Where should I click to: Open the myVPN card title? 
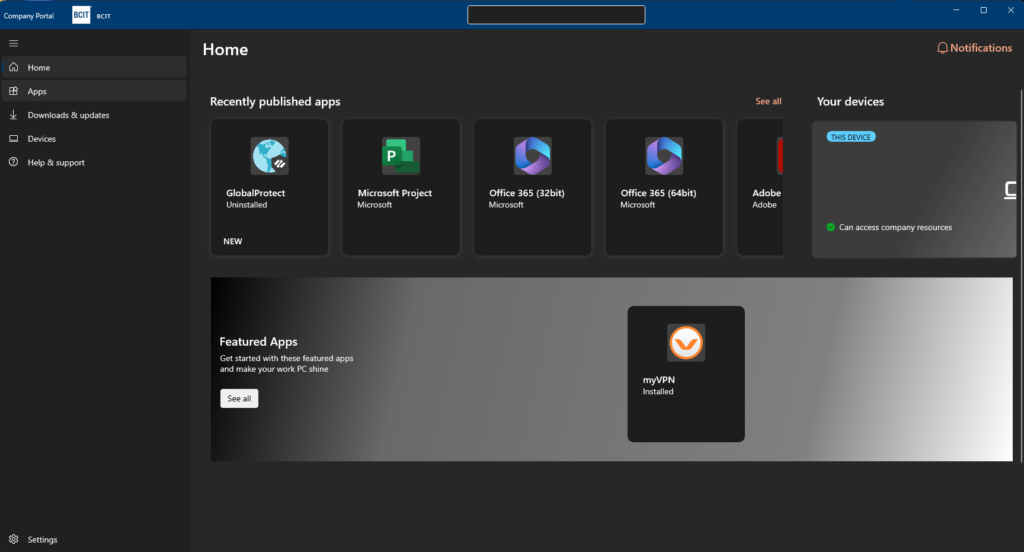pyautogui.click(x=658, y=380)
